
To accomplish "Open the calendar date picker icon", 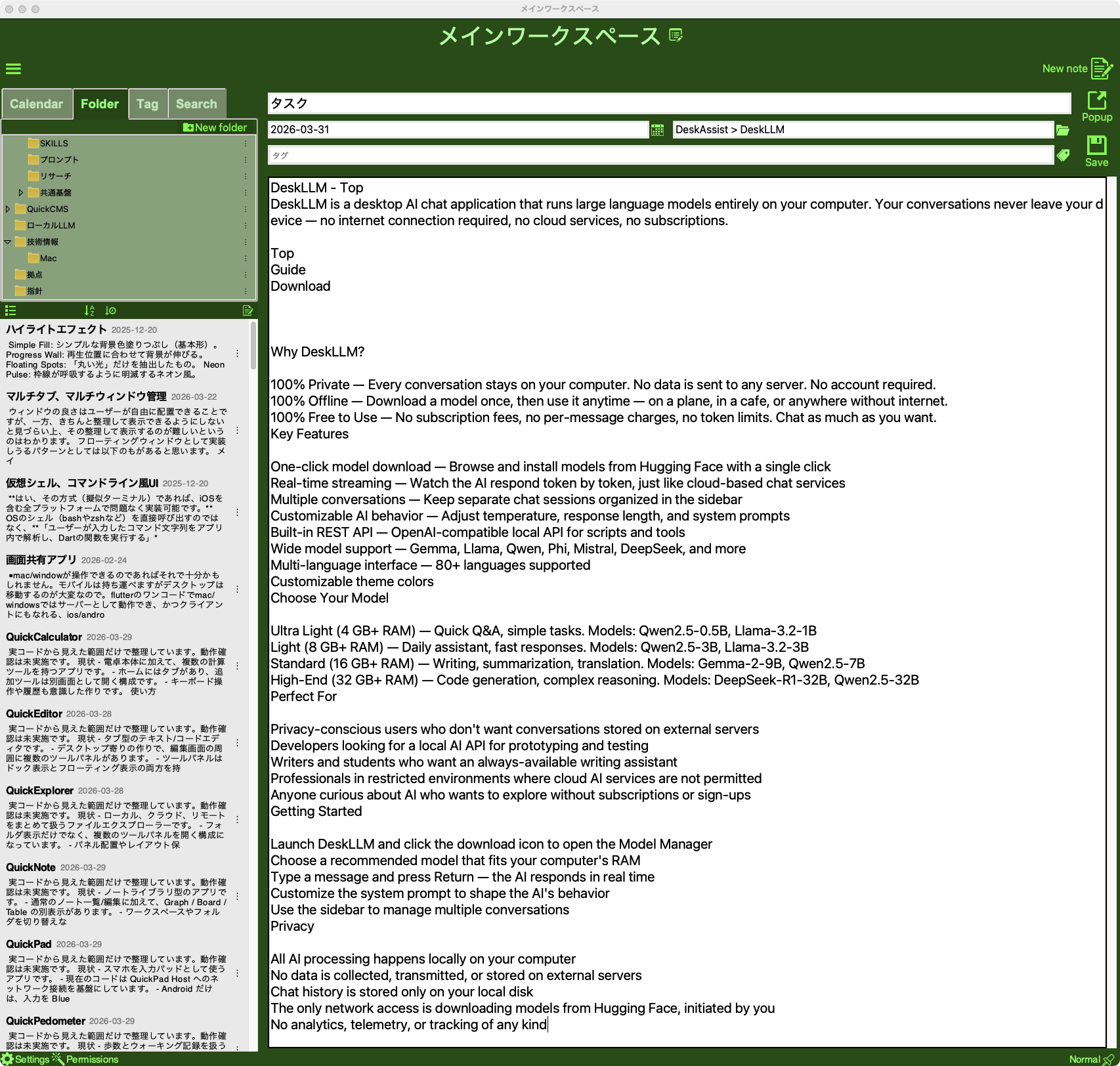I will [657, 130].
